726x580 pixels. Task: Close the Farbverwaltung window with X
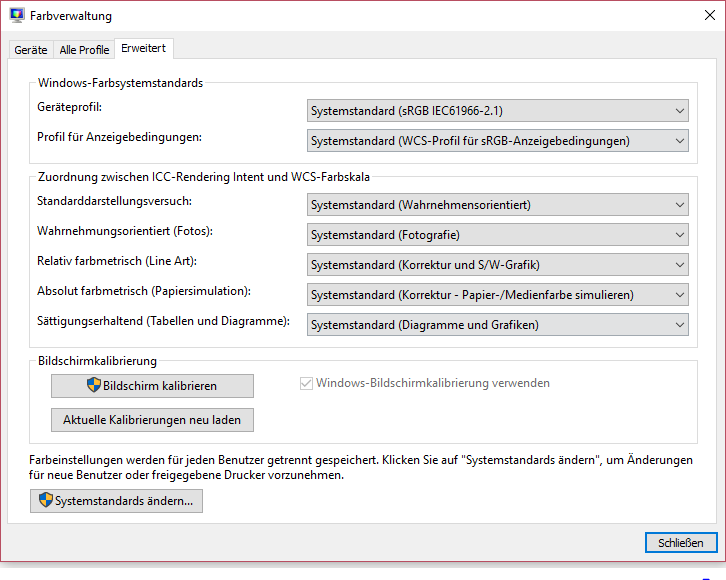(710, 15)
